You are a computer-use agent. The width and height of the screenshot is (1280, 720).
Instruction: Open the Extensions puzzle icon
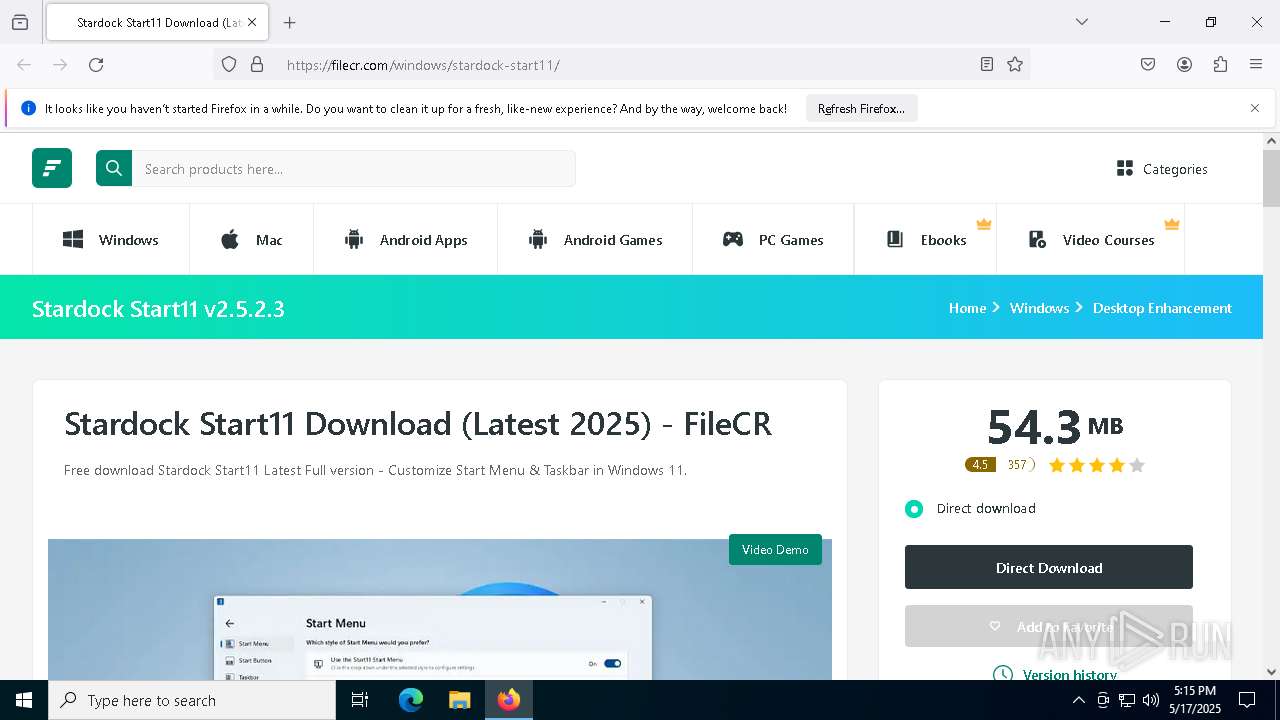pos(1220,64)
